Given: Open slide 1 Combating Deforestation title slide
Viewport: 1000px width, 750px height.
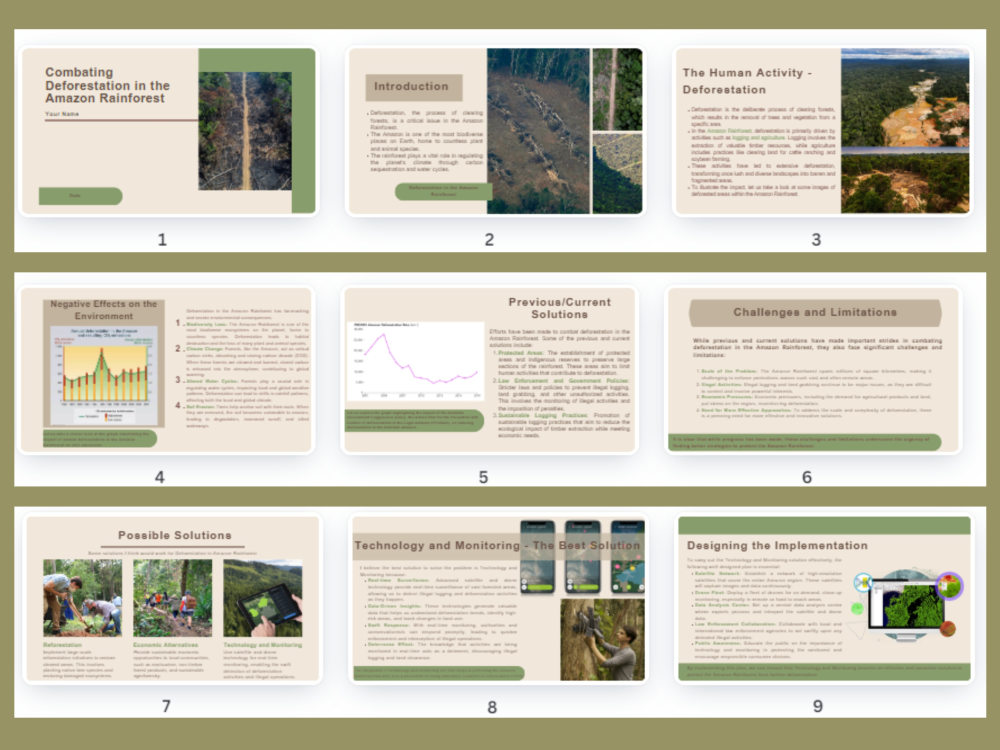Looking at the screenshot, I should [x=168, y=131].
